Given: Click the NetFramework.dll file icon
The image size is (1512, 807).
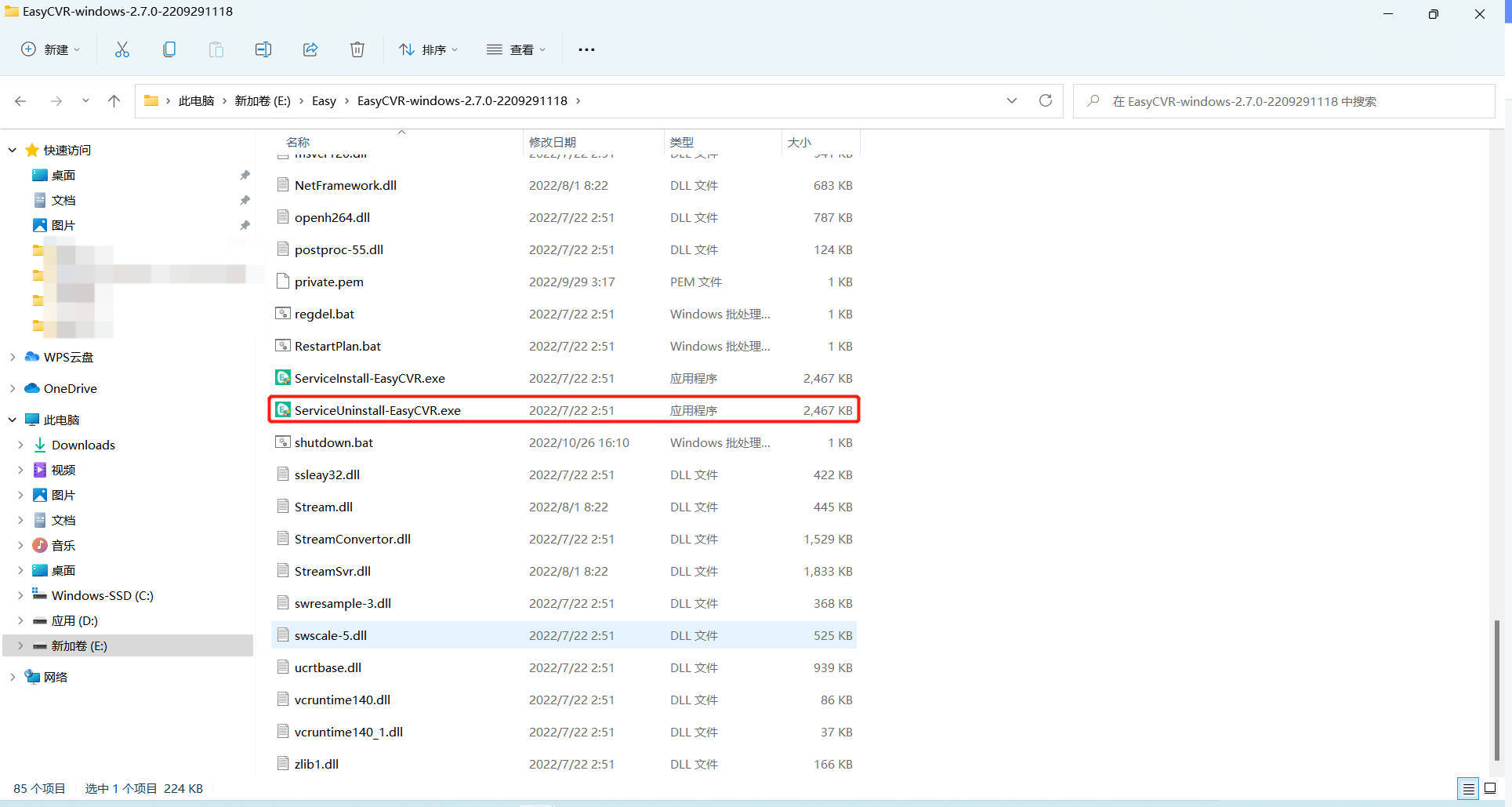Looking at the screenshot, I should click(283, 185).
